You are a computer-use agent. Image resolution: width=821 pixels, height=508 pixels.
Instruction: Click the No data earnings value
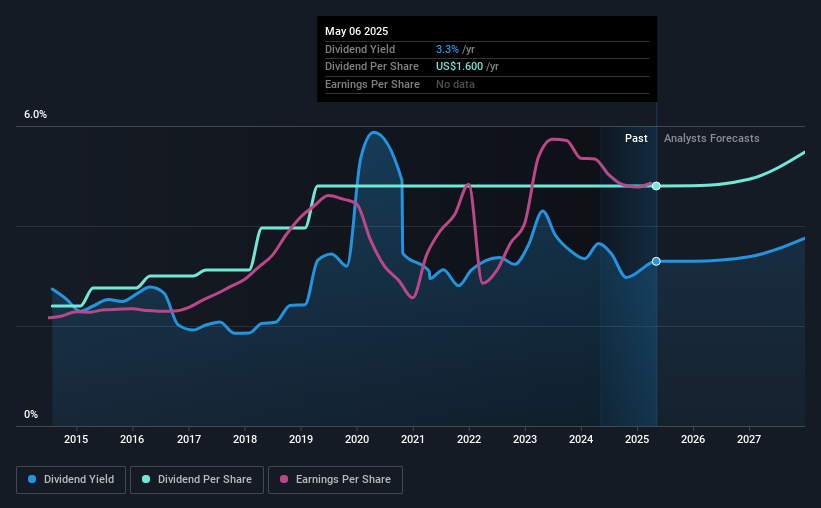(x=455, y=84)
